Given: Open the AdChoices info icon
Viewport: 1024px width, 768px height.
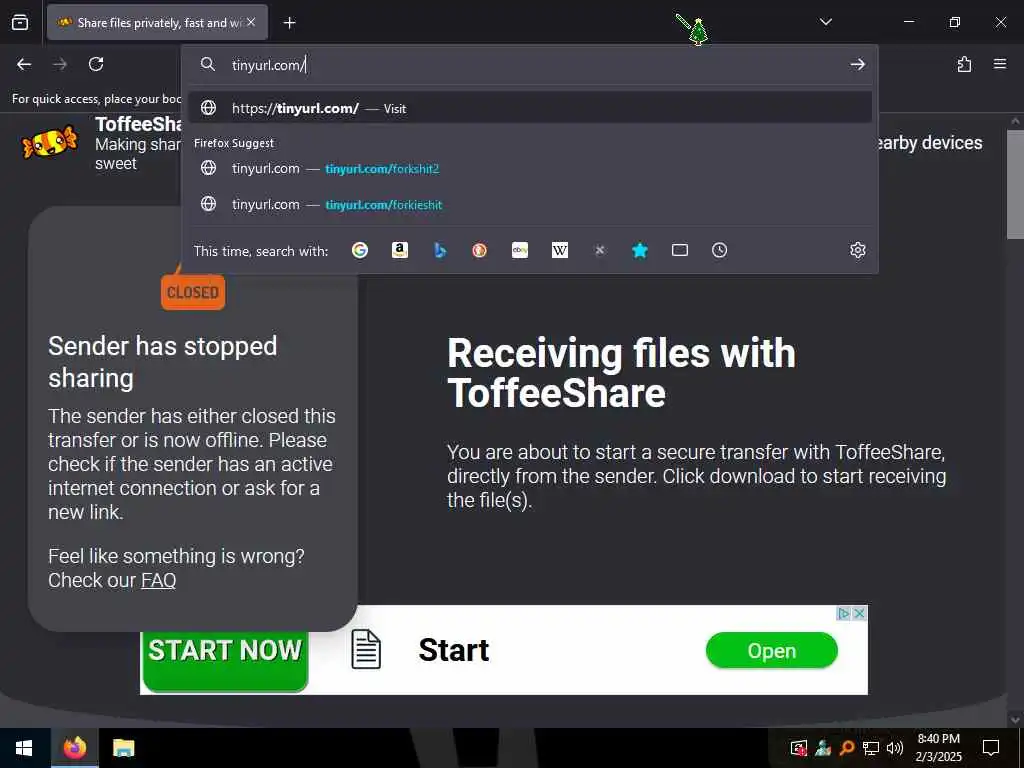Looking at the screenshot, I should point(844,613).
